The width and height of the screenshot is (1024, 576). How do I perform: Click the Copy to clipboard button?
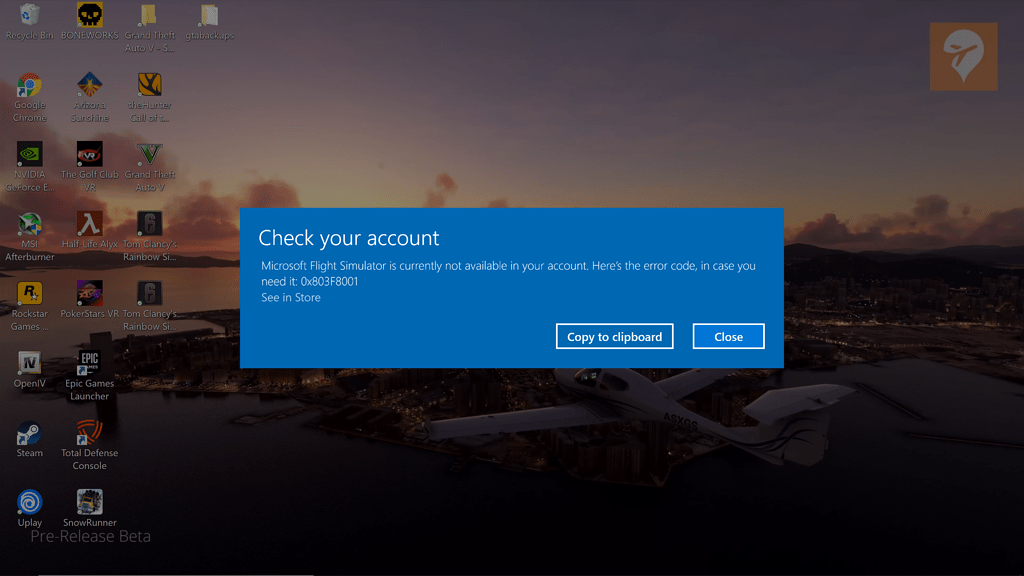[614, 336]
